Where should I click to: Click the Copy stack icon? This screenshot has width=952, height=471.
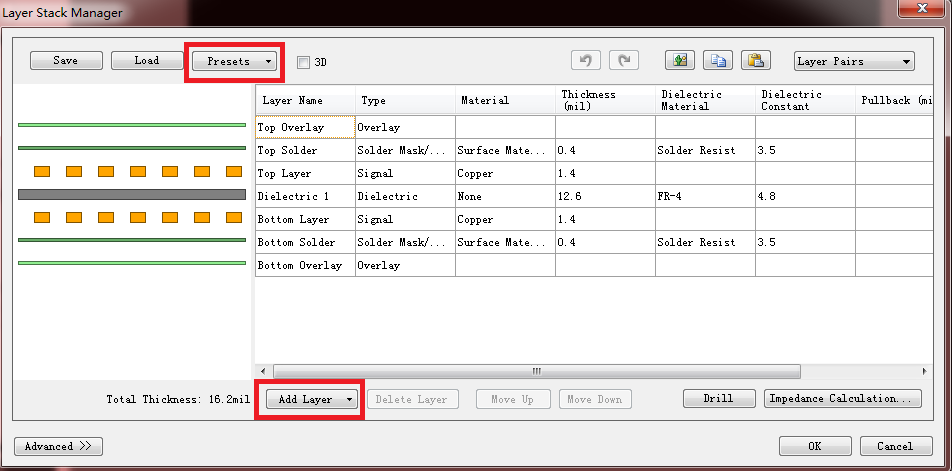pos(718,60)
